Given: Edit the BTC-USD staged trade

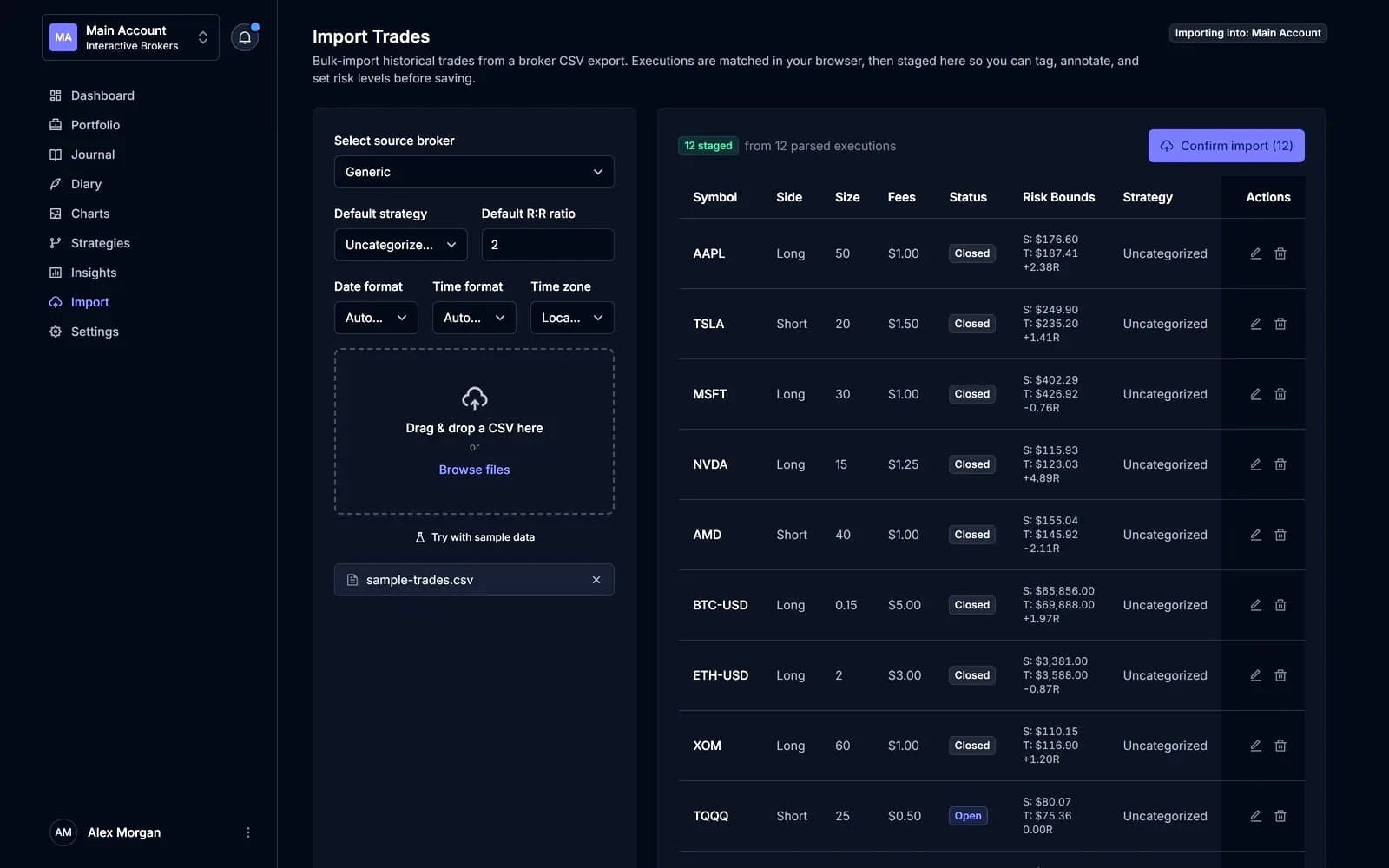Looking at the screenshot, I should pos(1255,605).
